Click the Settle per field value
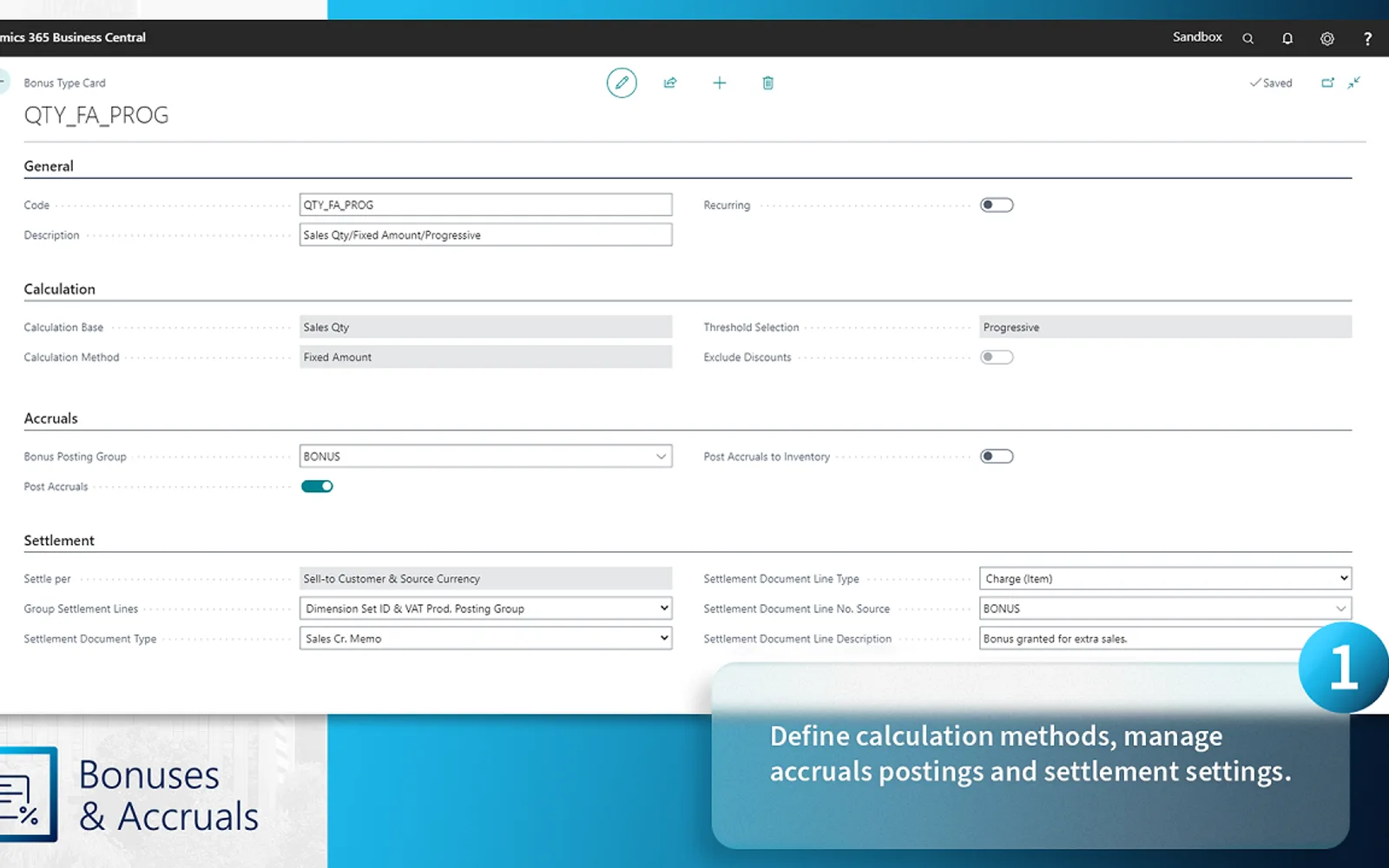Image resolution: width=1389 pixels, height=868 pixels. click(x=486, y=578)
